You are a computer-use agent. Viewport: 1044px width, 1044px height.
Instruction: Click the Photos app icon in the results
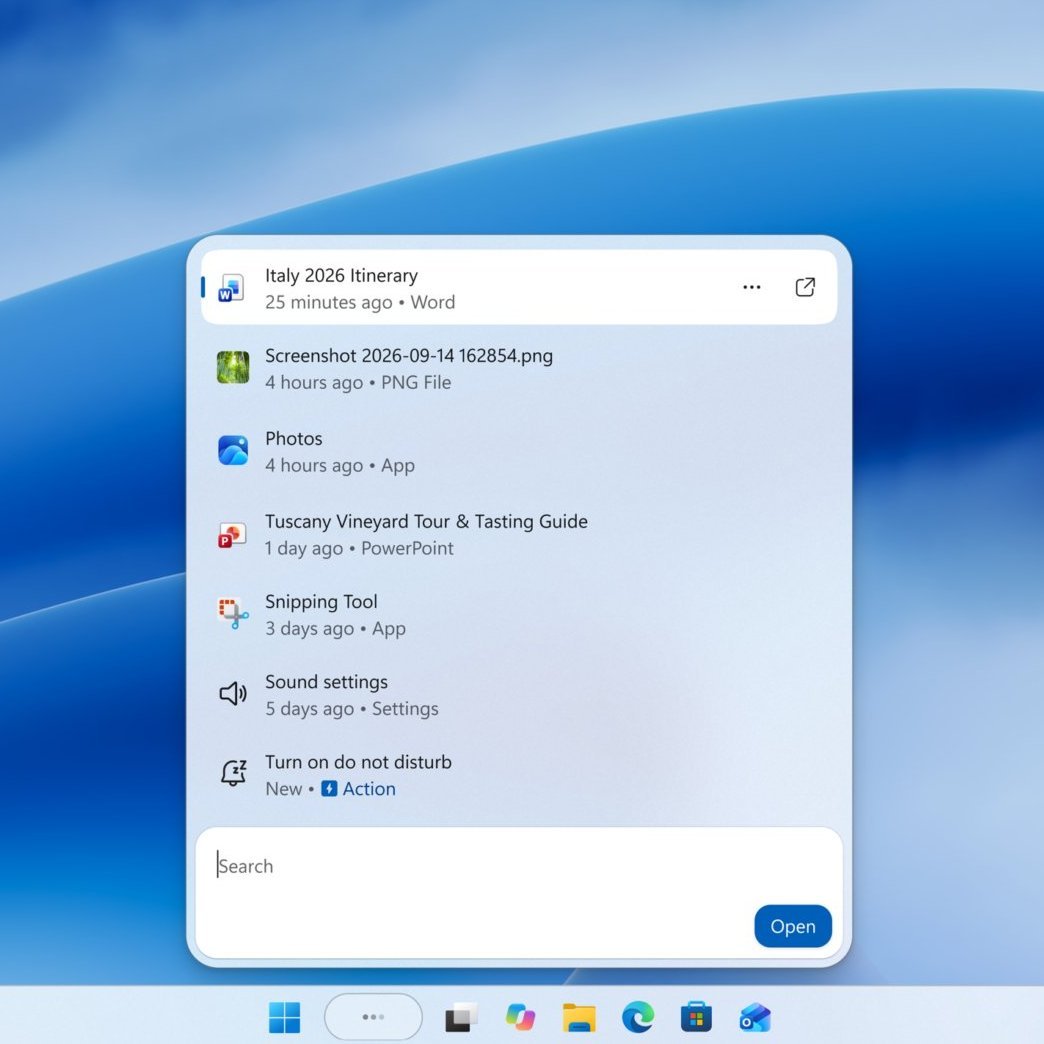tap(233, 450)
